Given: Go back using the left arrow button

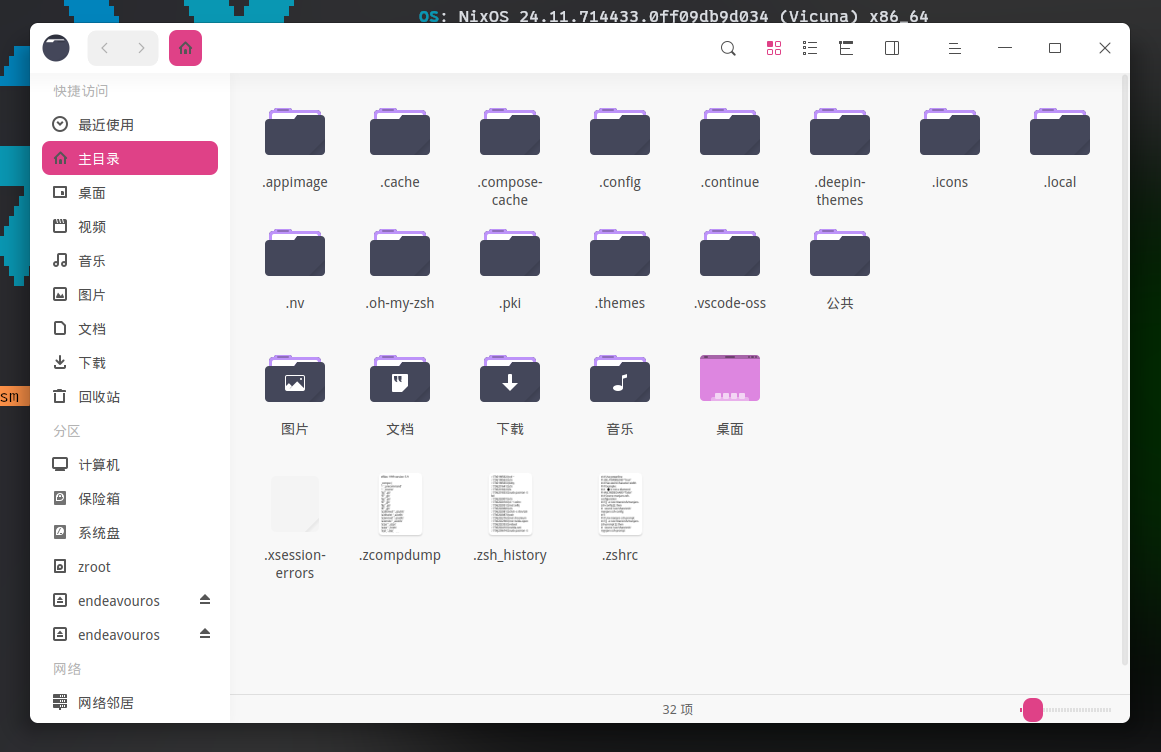Looking at the screenshot, I should click(x=105, y=48).
